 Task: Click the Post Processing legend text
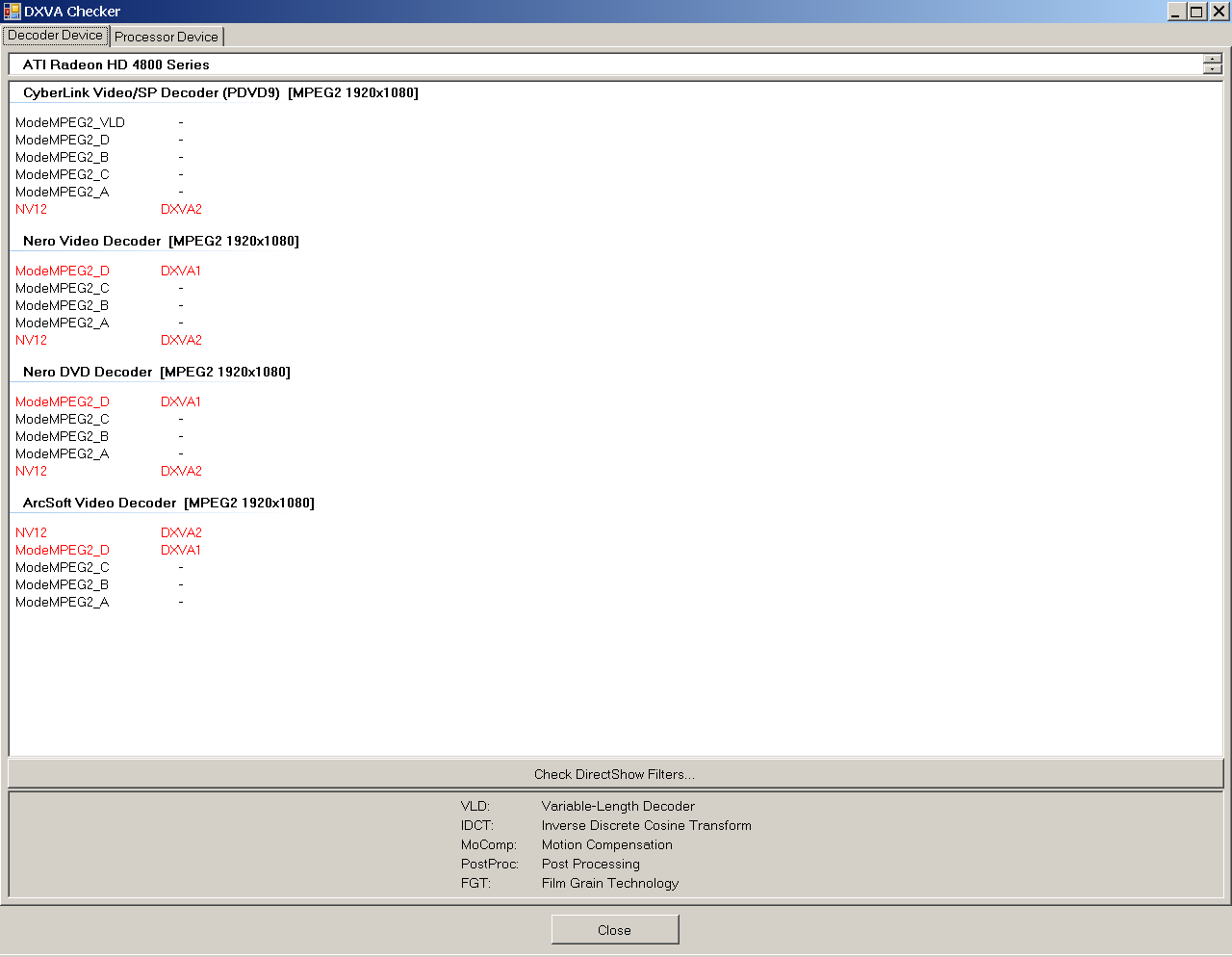(591, 865)
